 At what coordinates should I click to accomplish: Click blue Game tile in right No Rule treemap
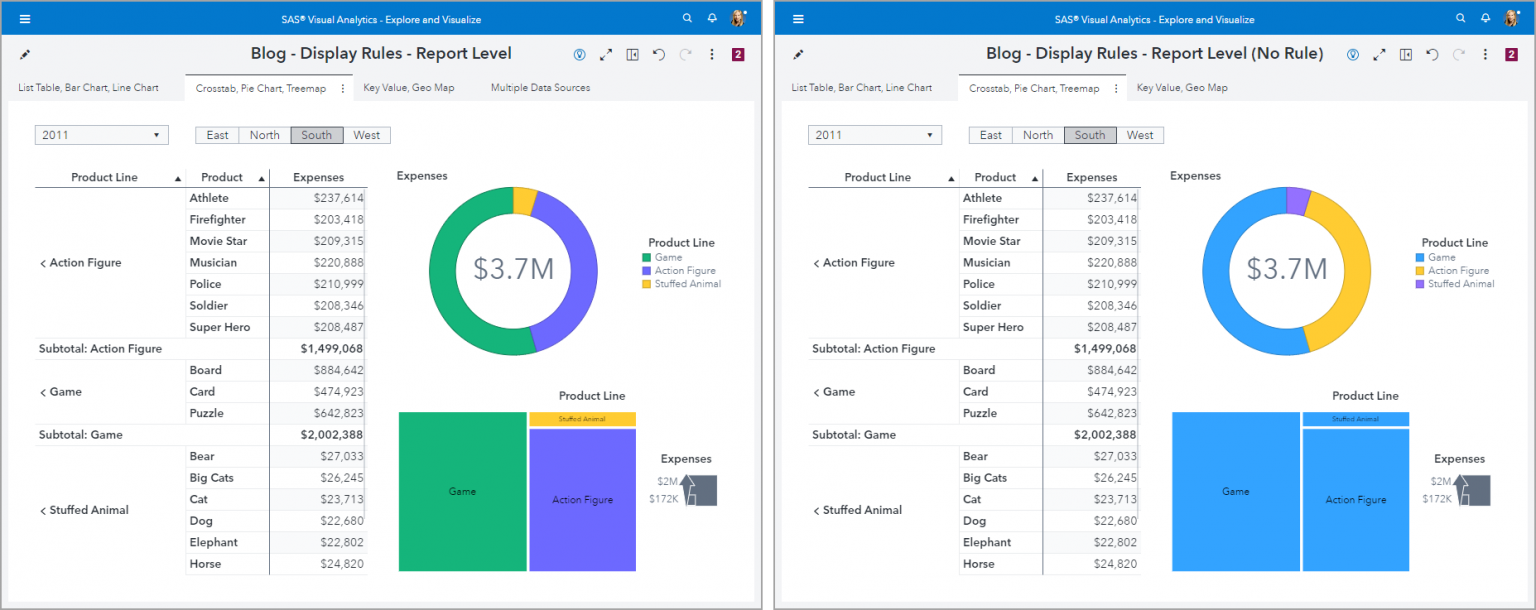point(1236,491)
